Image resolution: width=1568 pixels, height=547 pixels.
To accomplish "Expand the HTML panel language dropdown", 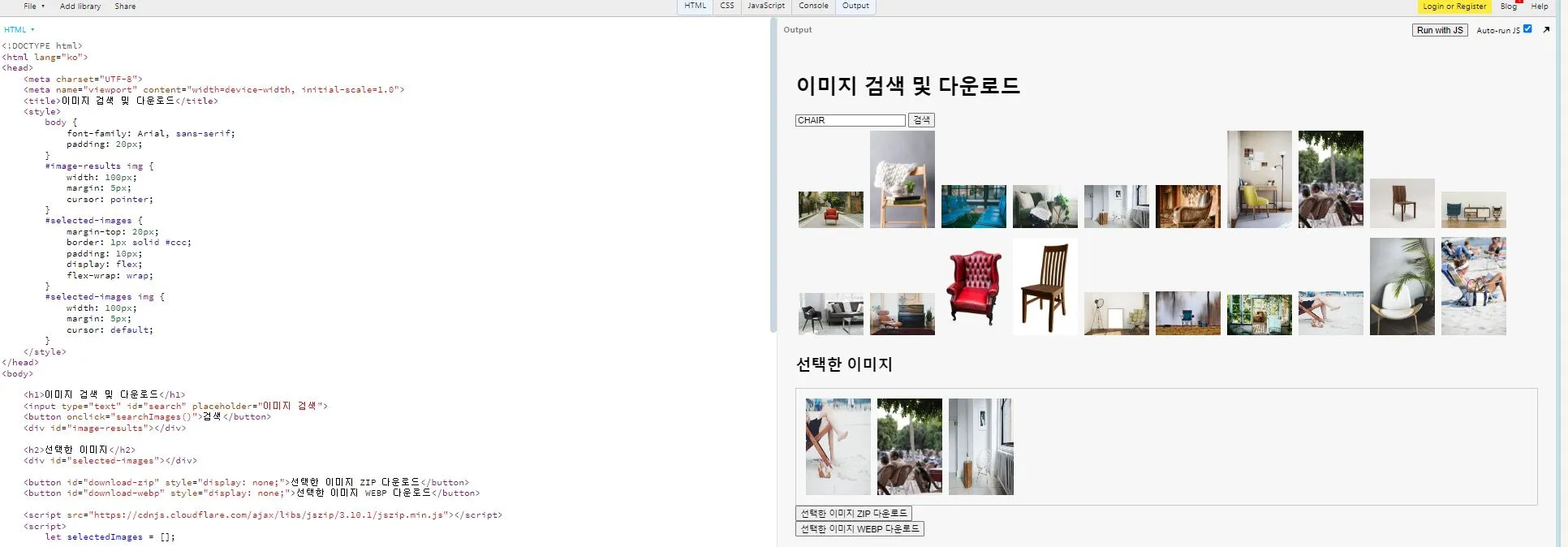I will click(x=19, y=30).
